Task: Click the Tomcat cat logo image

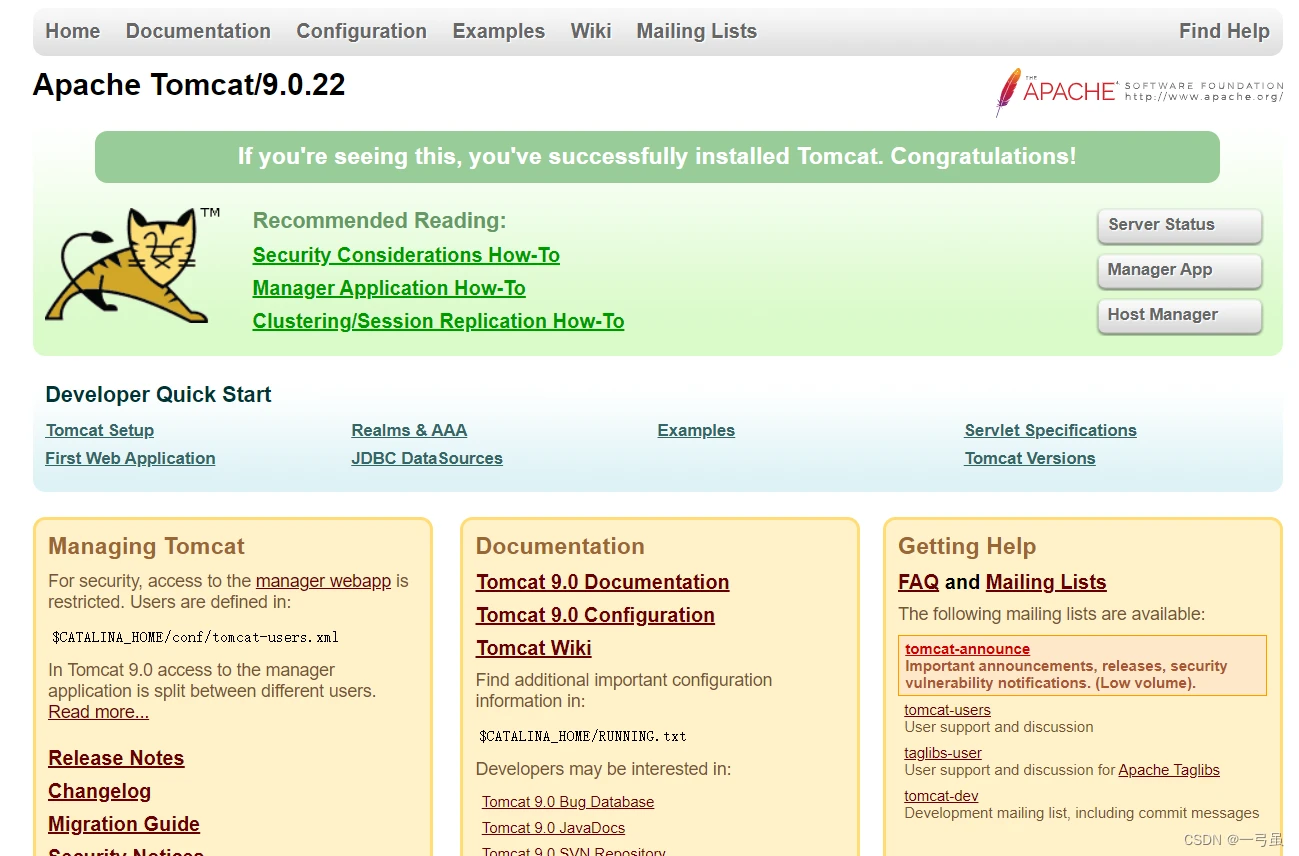Action: (133, 265)
